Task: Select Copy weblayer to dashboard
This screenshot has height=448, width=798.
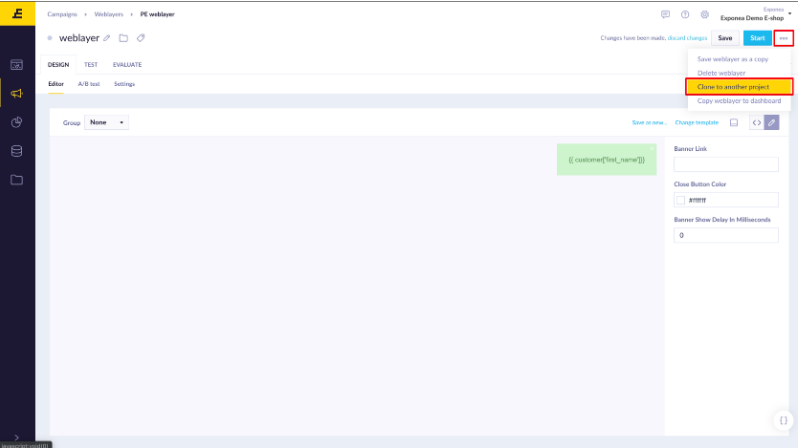Action: click(x=739, y=101)
